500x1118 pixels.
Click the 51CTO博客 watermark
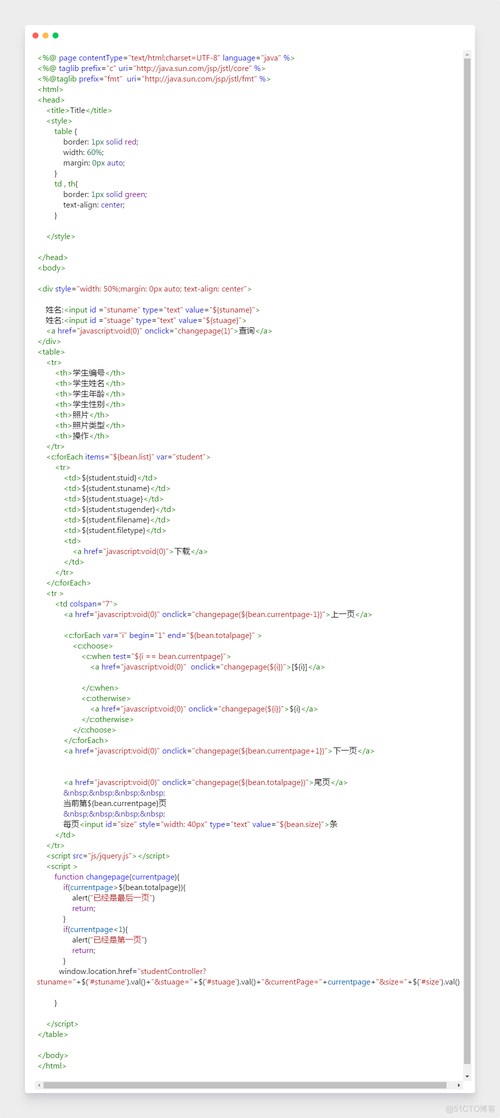[469, 1109]
